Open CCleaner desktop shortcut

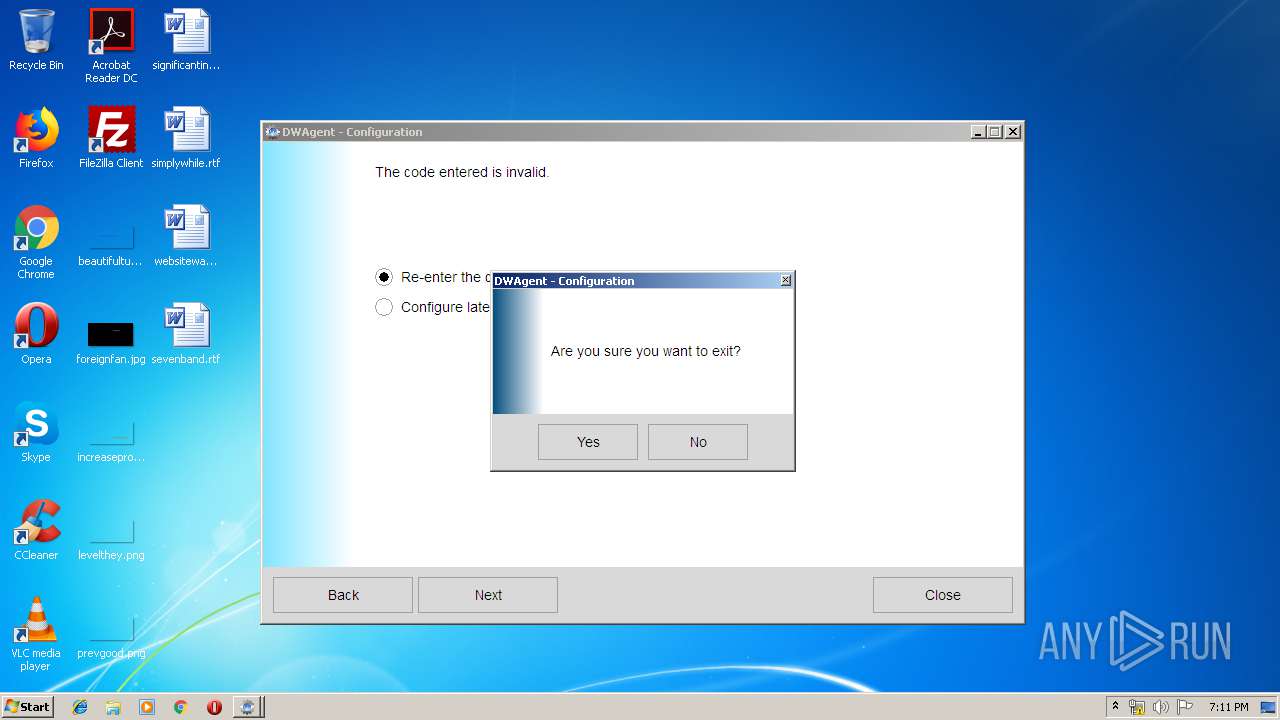pos(36,530)
